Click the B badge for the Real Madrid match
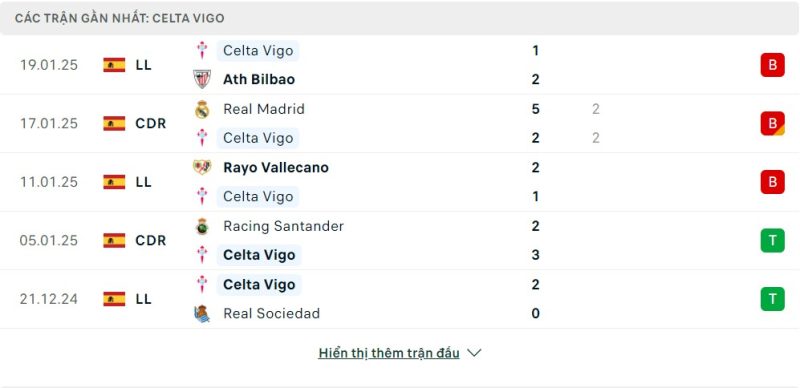Viewport: 800px width, 388px height. click(x=772, y=124)
